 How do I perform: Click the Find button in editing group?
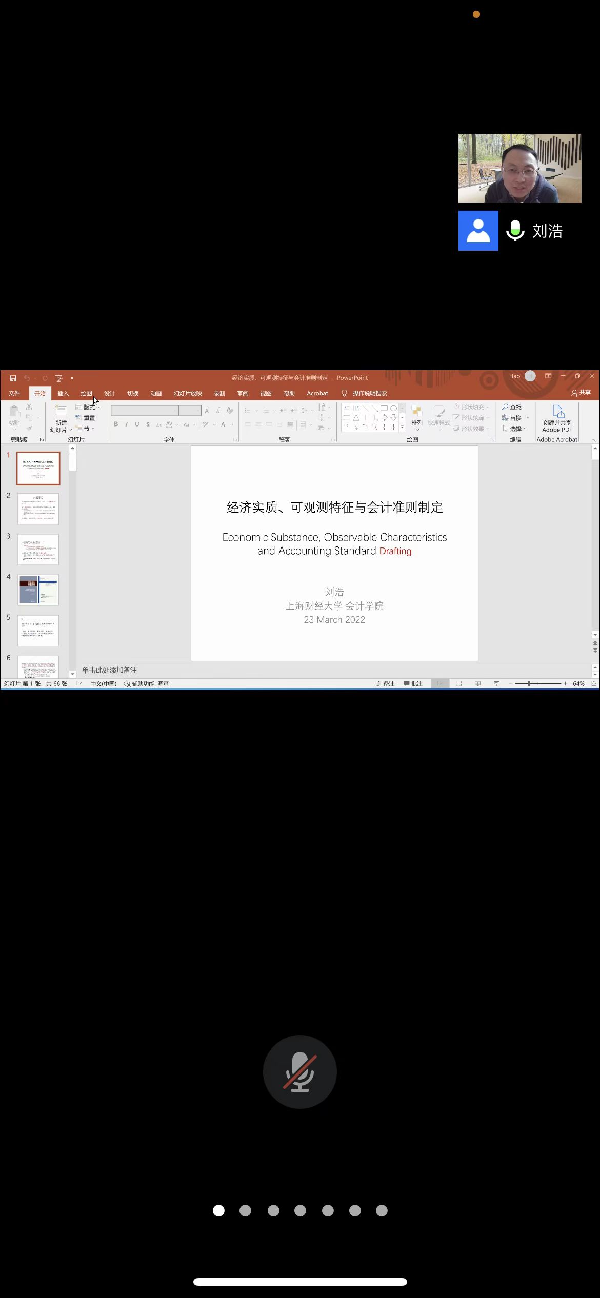pos(514,408)
